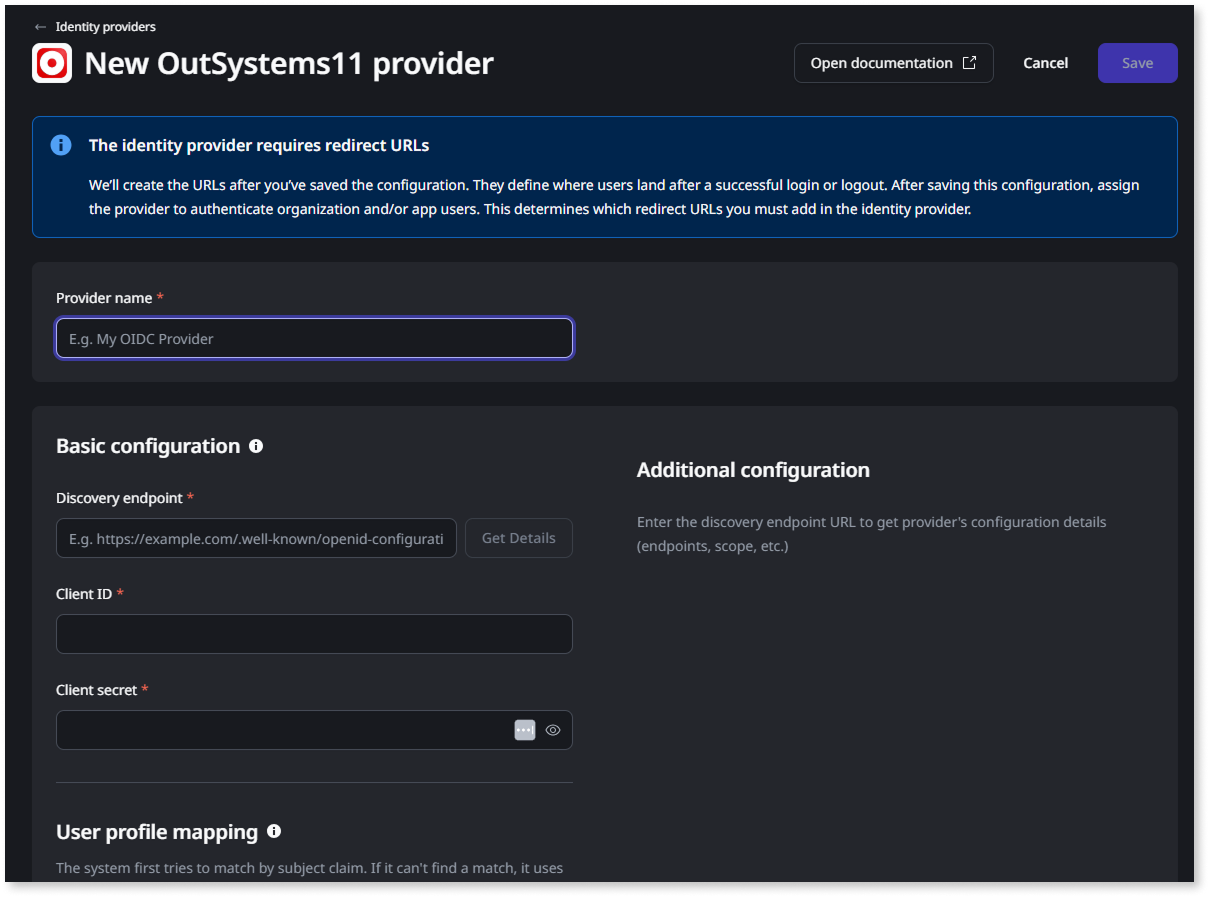Click the 'Client secret' label
Viewport: 1209px width, 897px height.
(x=96, y=690)
